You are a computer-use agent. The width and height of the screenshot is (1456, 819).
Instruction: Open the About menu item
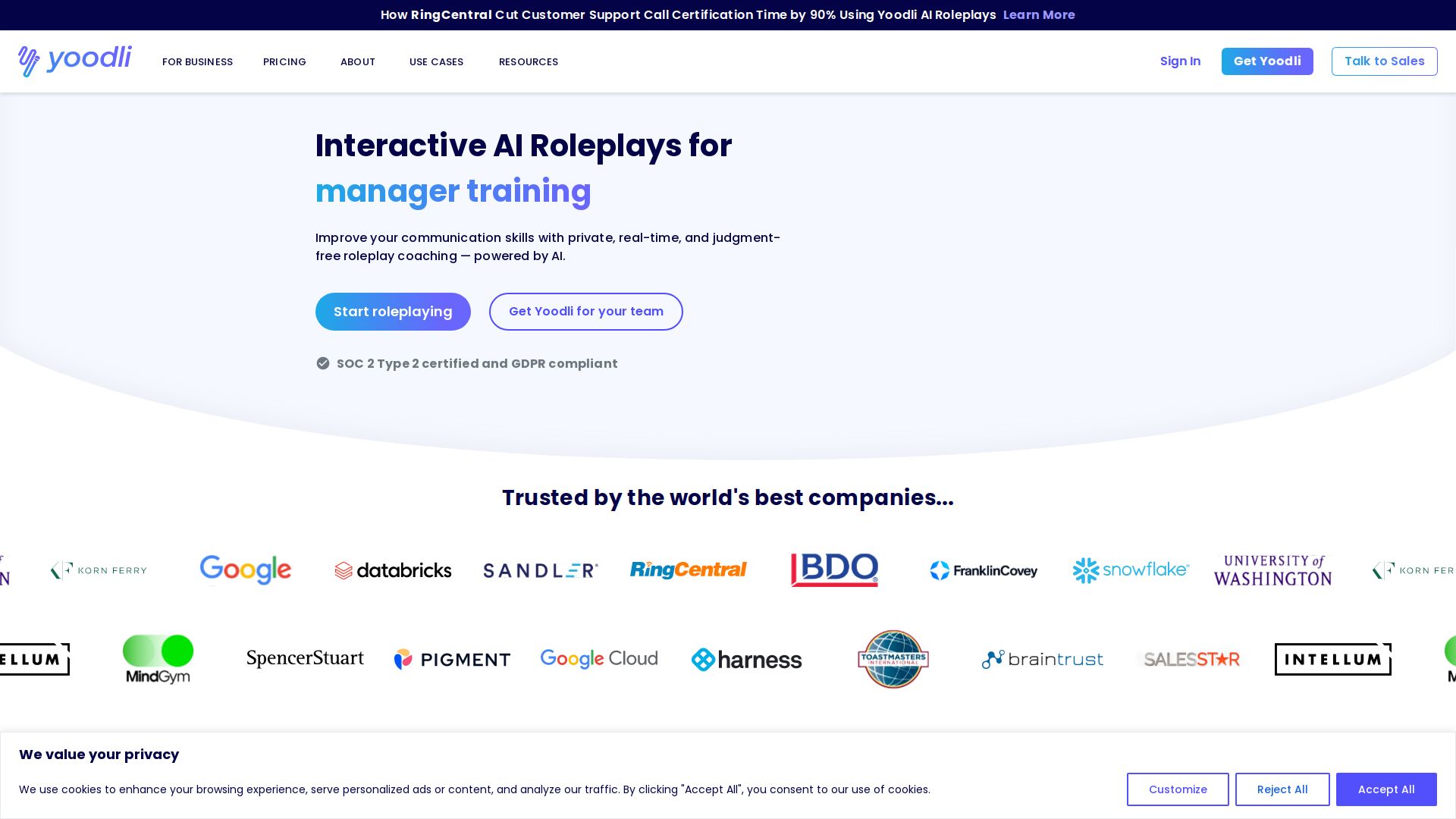tap(357, 62)
